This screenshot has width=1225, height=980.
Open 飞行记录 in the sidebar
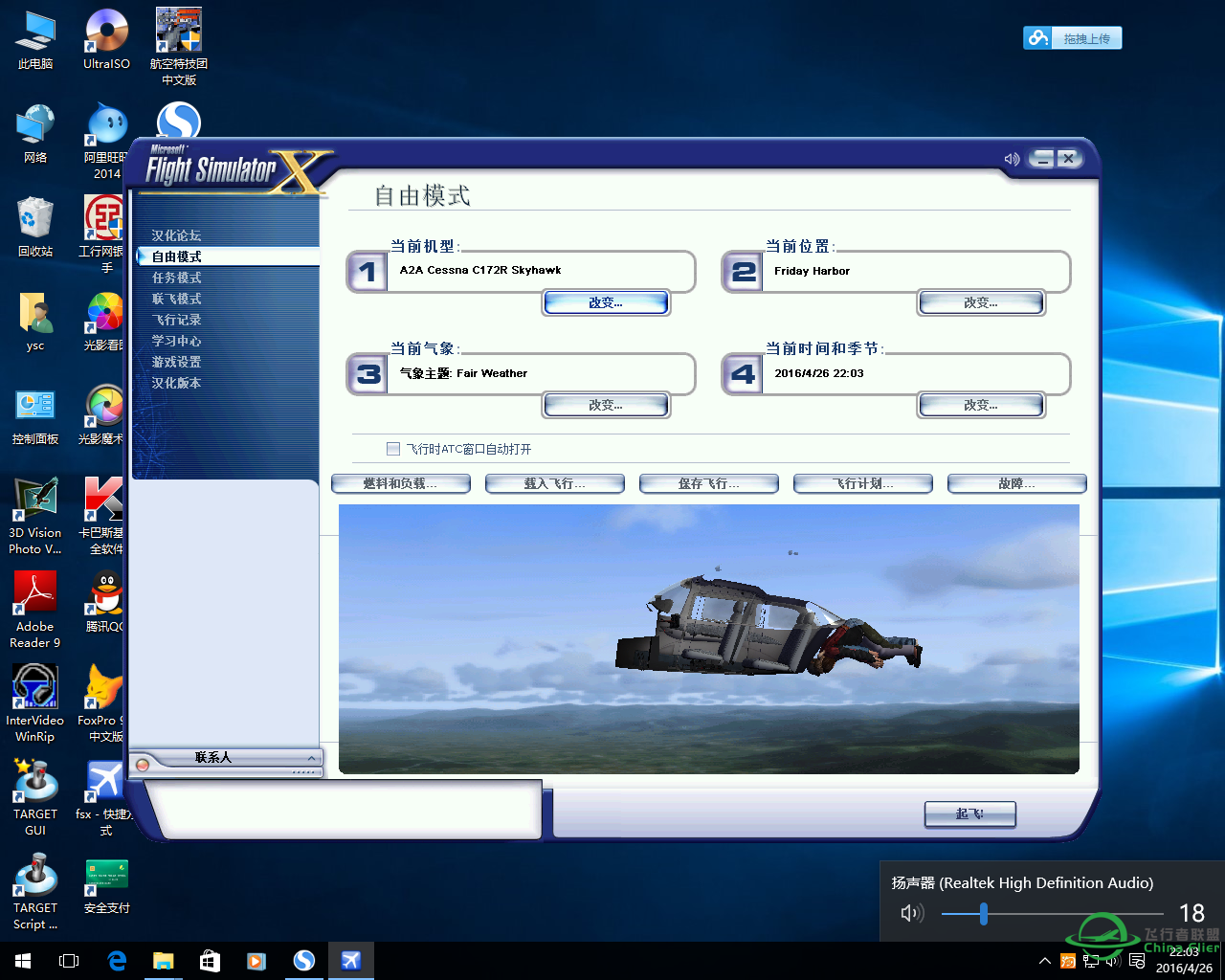177,320
